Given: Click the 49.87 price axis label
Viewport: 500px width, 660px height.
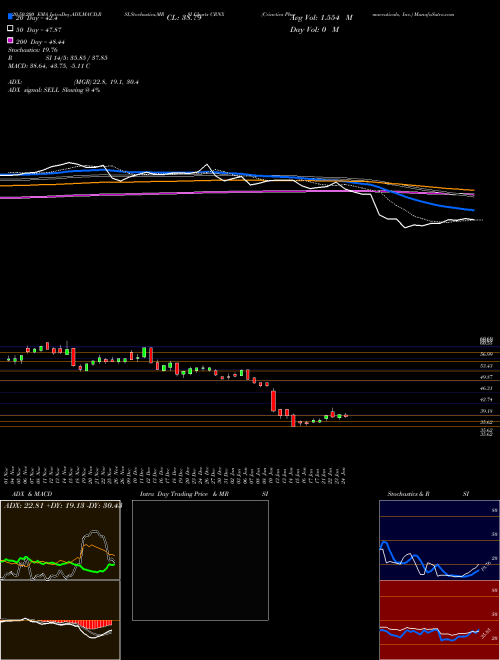Looking at the screenshot, I should [x=486, y=377].
